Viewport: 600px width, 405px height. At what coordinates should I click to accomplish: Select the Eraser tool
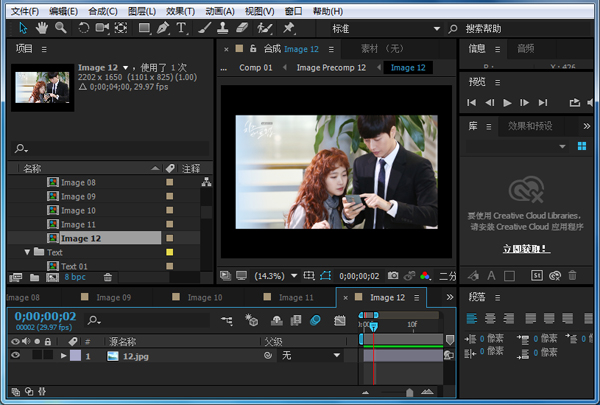[x=242, y=28]
